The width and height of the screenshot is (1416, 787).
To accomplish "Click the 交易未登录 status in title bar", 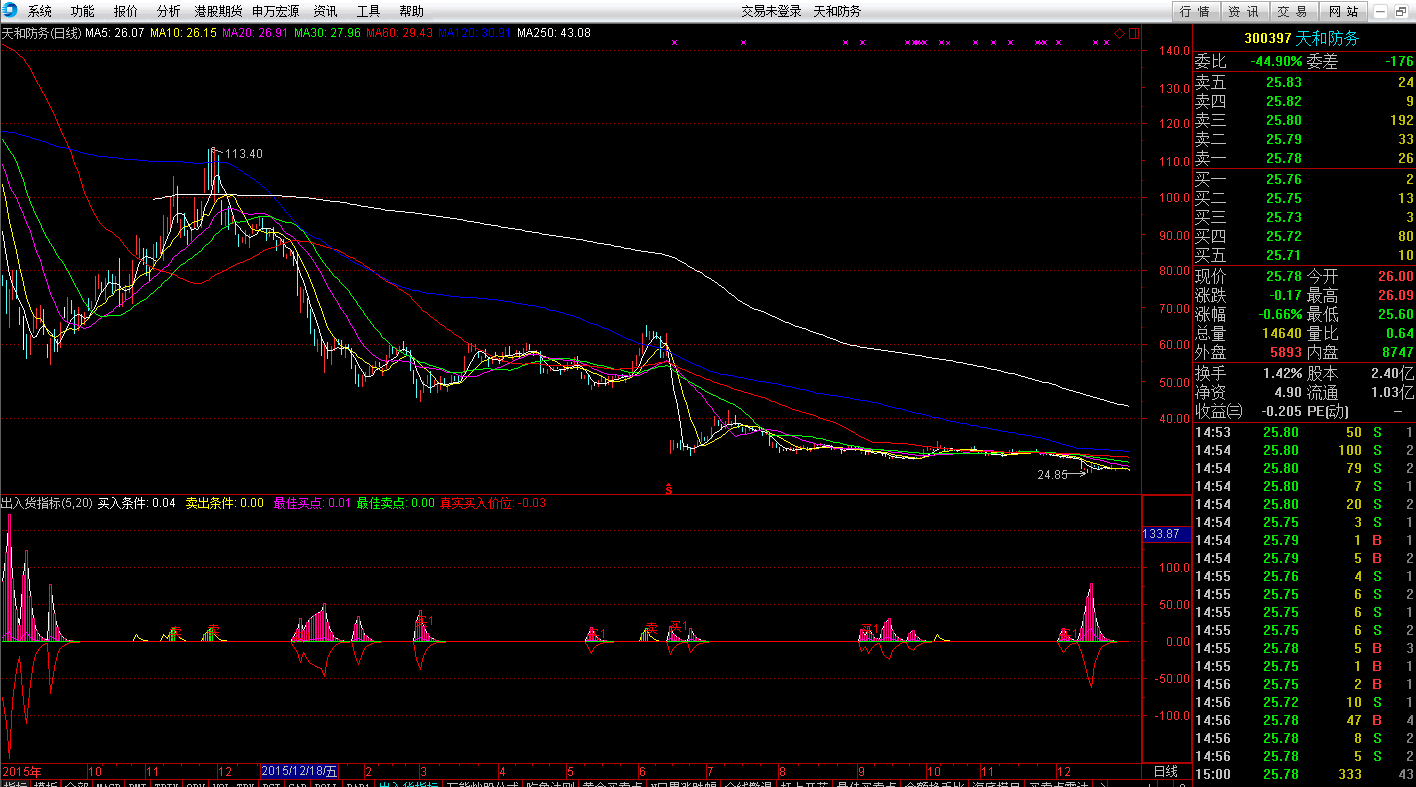I will coord(771,11).
